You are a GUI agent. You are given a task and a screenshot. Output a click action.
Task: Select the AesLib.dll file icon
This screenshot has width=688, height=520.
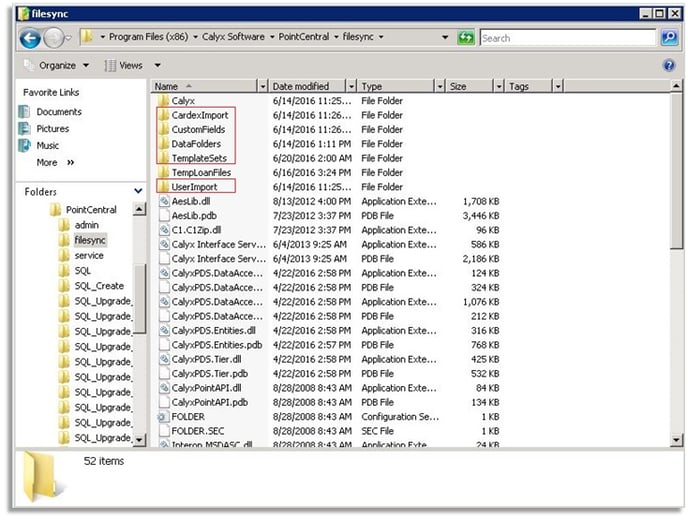164,201
